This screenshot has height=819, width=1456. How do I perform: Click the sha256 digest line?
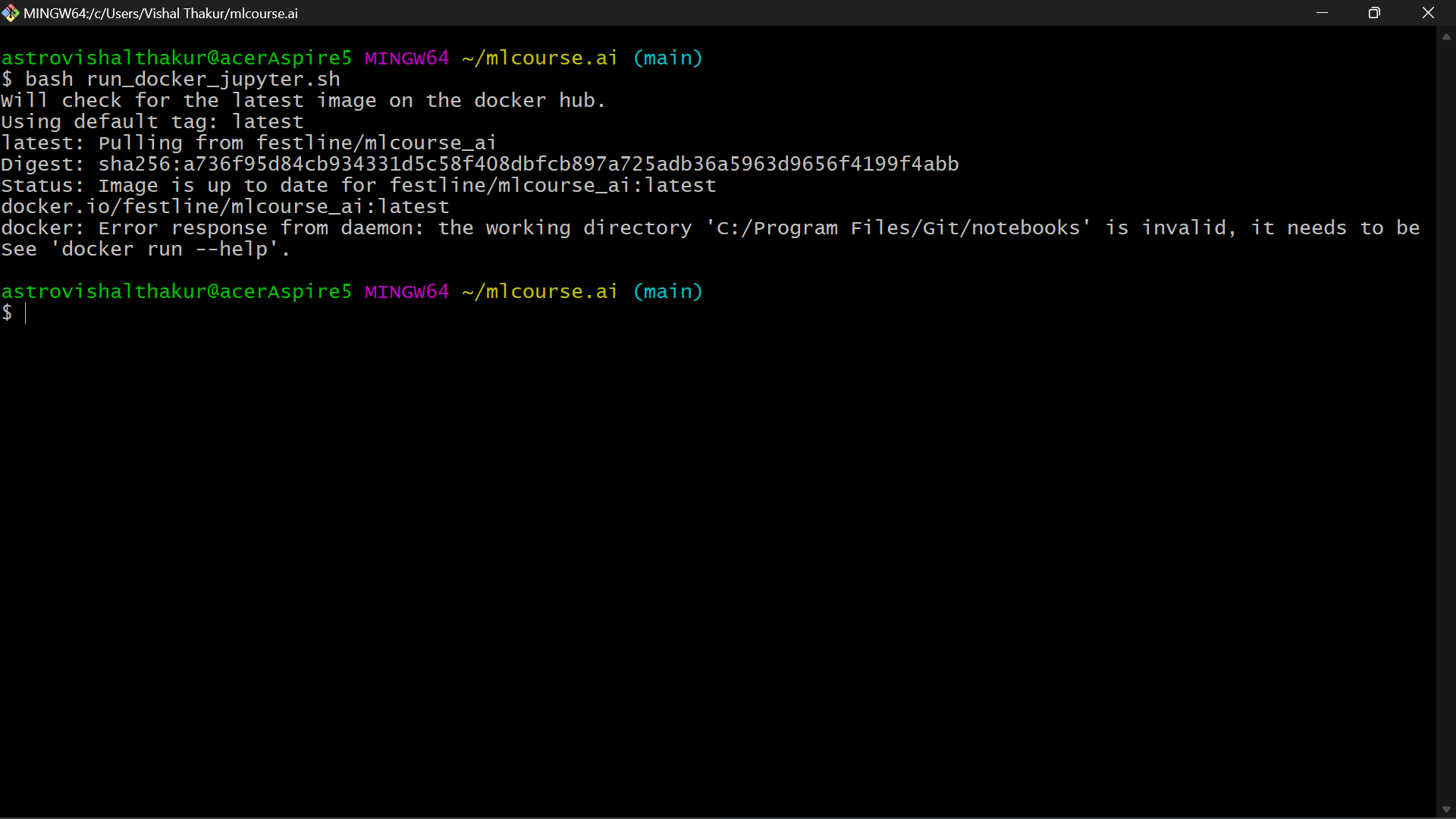pyautogui.click(x=478, y=163)
